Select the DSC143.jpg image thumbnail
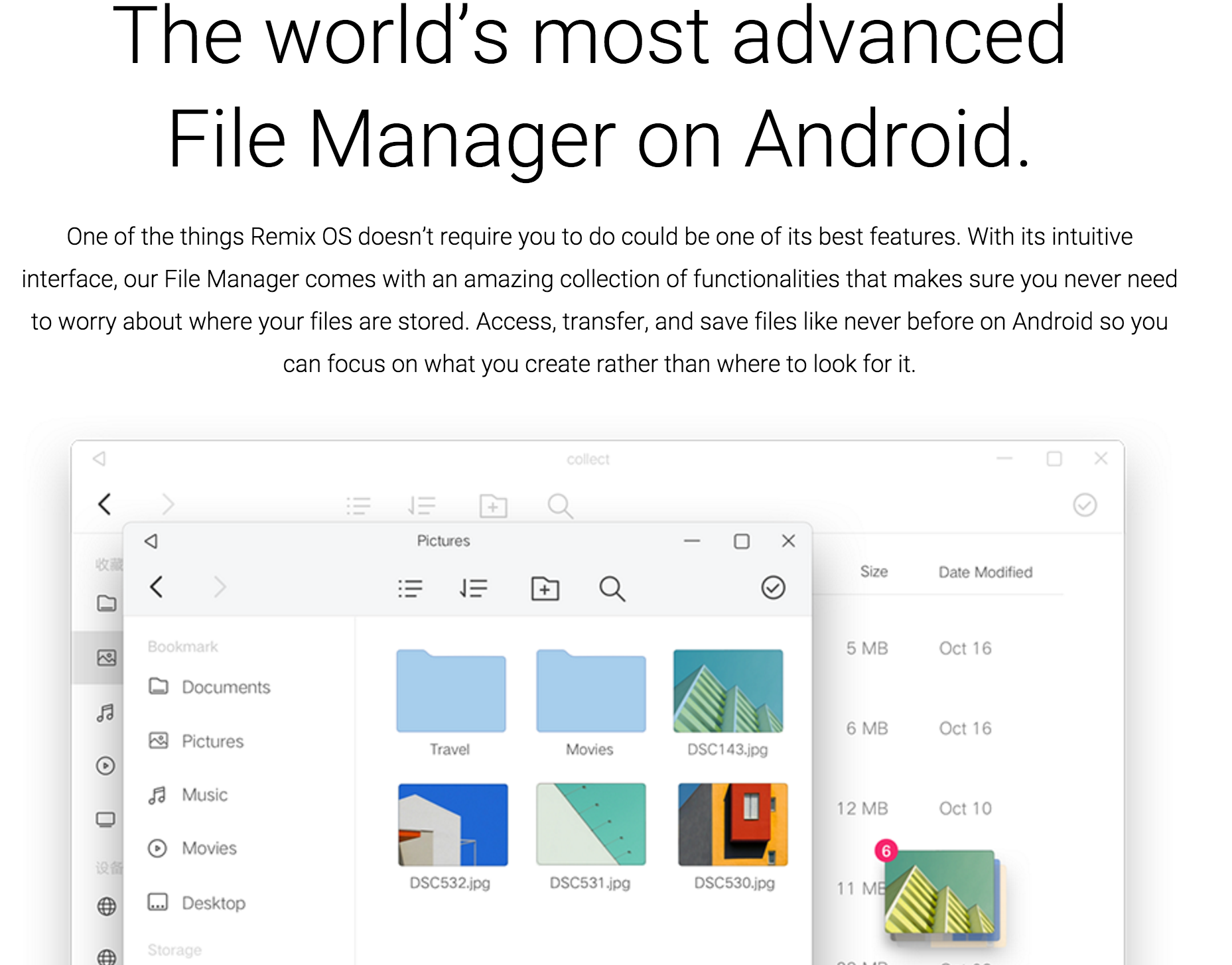Image resolution: width=1232 pixels, height=965 pixels. 728,691
